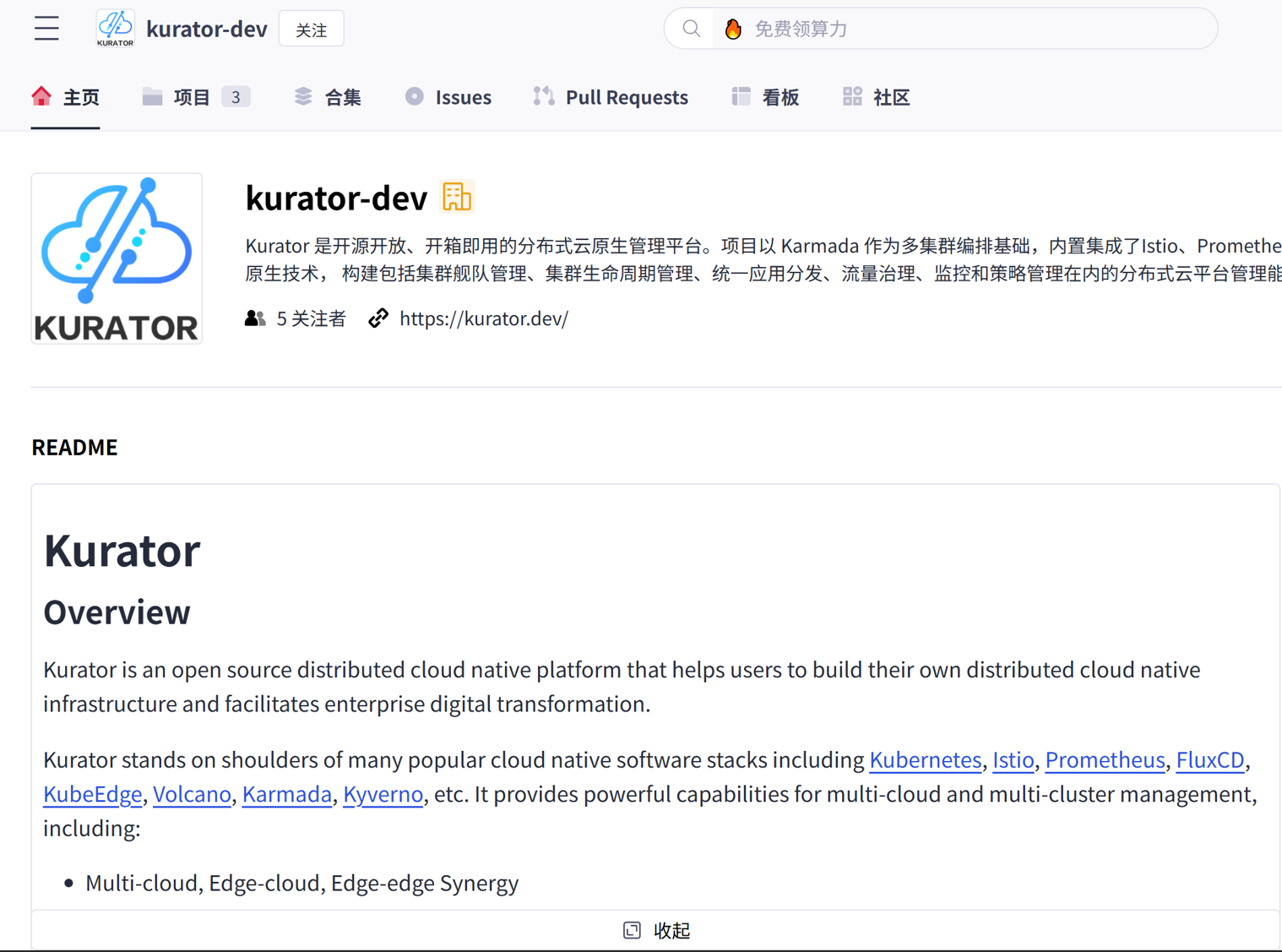Open the 社区 tab
The image size is (1282, 952).
[x=876, y=97]
